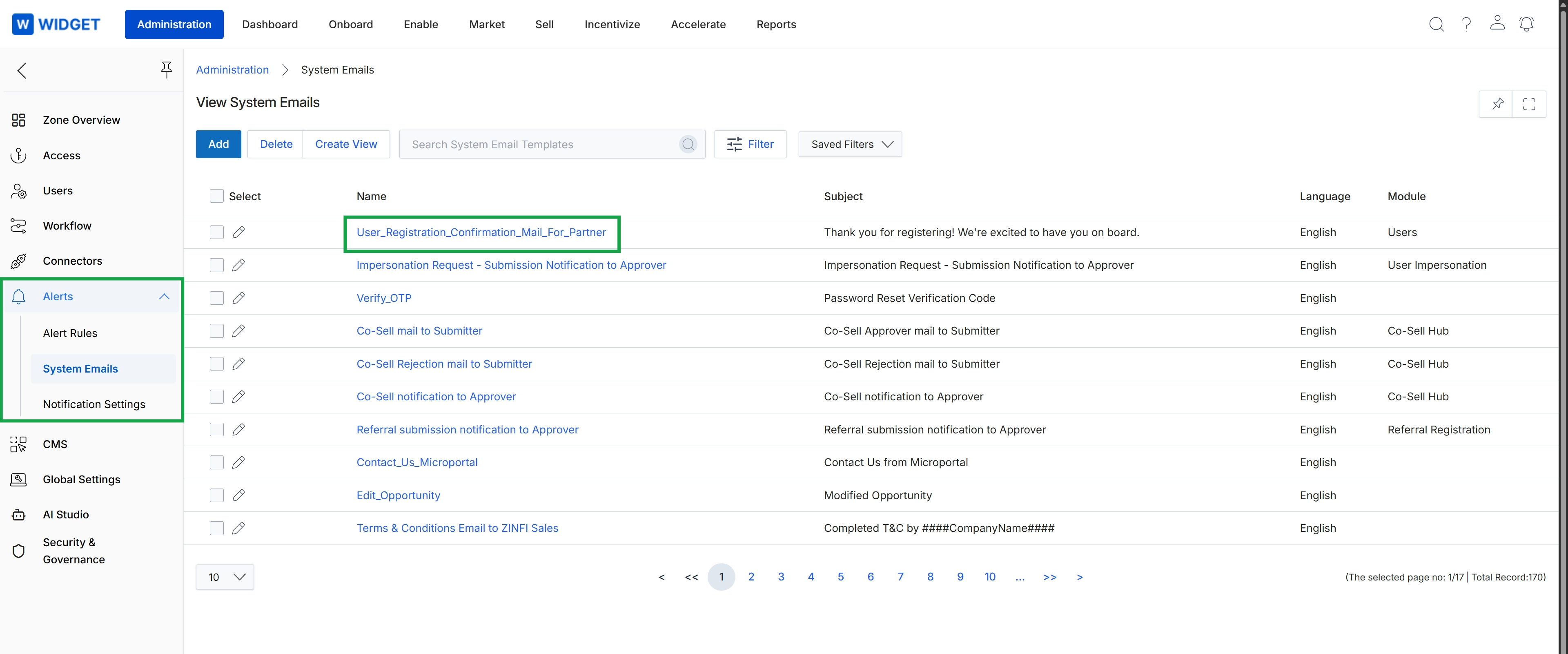Tick the Select all checkbox in header
Screen dimensions: 1568x654
[217, 196]
